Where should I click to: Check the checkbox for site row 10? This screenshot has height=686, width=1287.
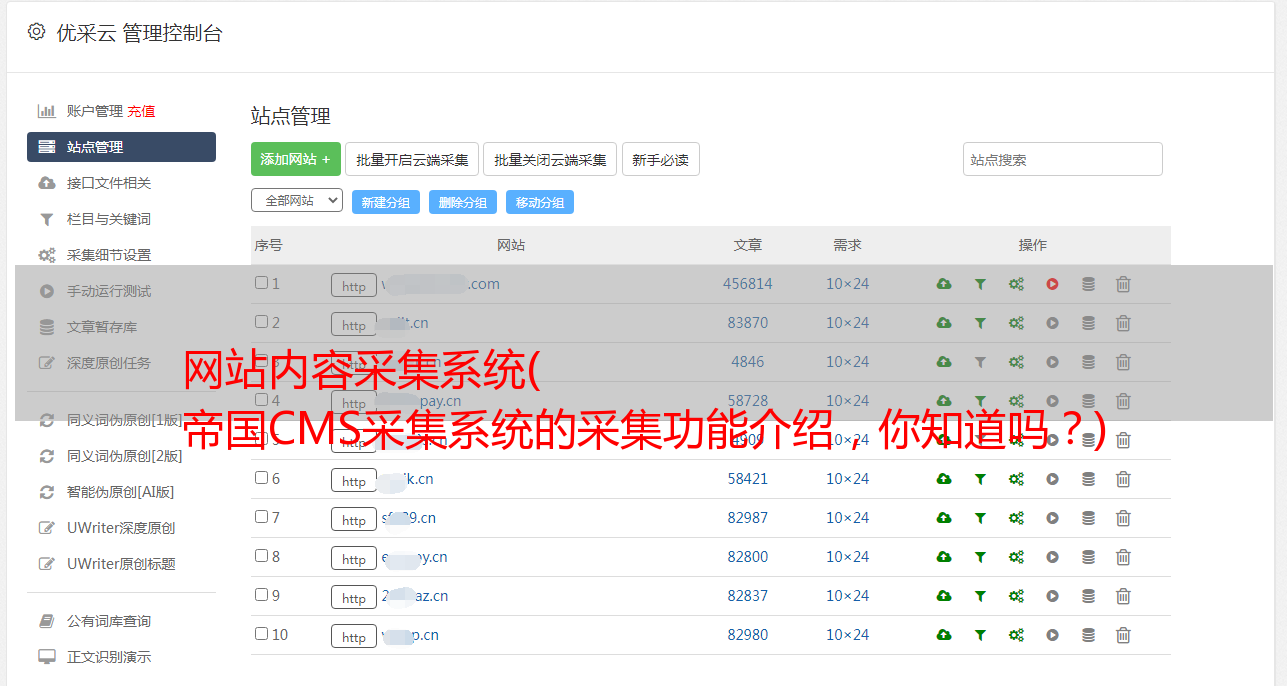click(x=262, y=634)
